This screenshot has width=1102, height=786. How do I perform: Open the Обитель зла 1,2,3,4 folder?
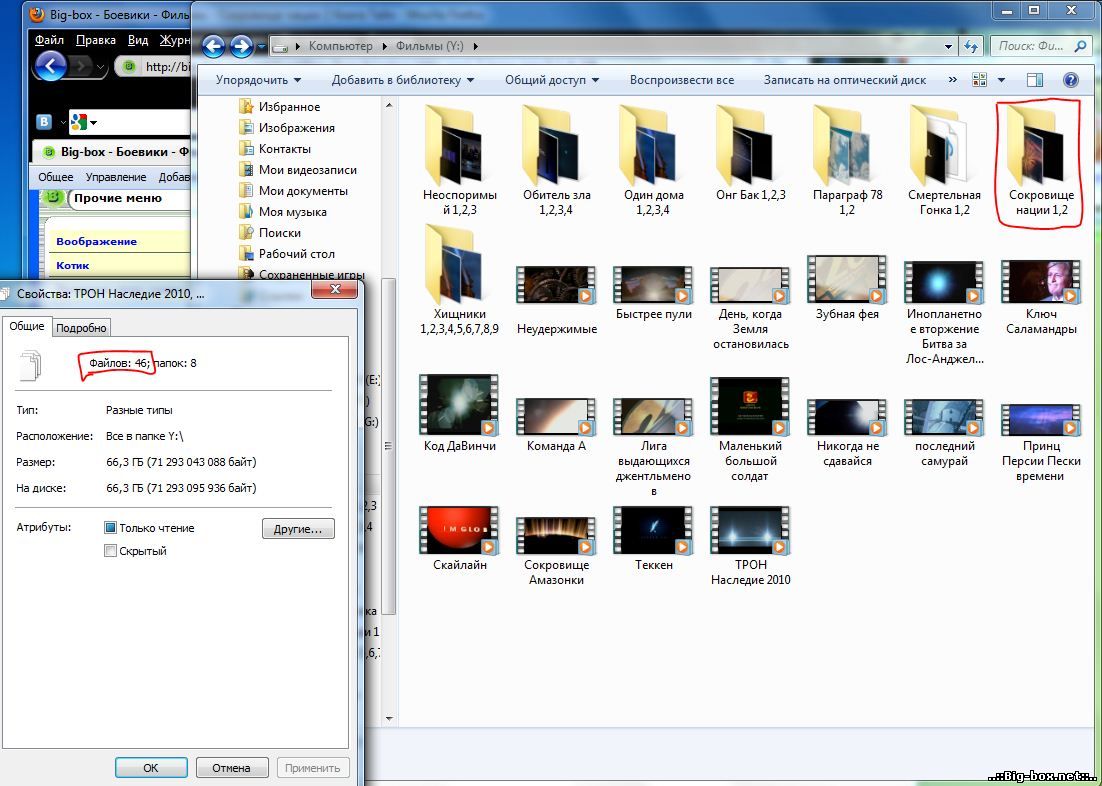pos(557,160)
